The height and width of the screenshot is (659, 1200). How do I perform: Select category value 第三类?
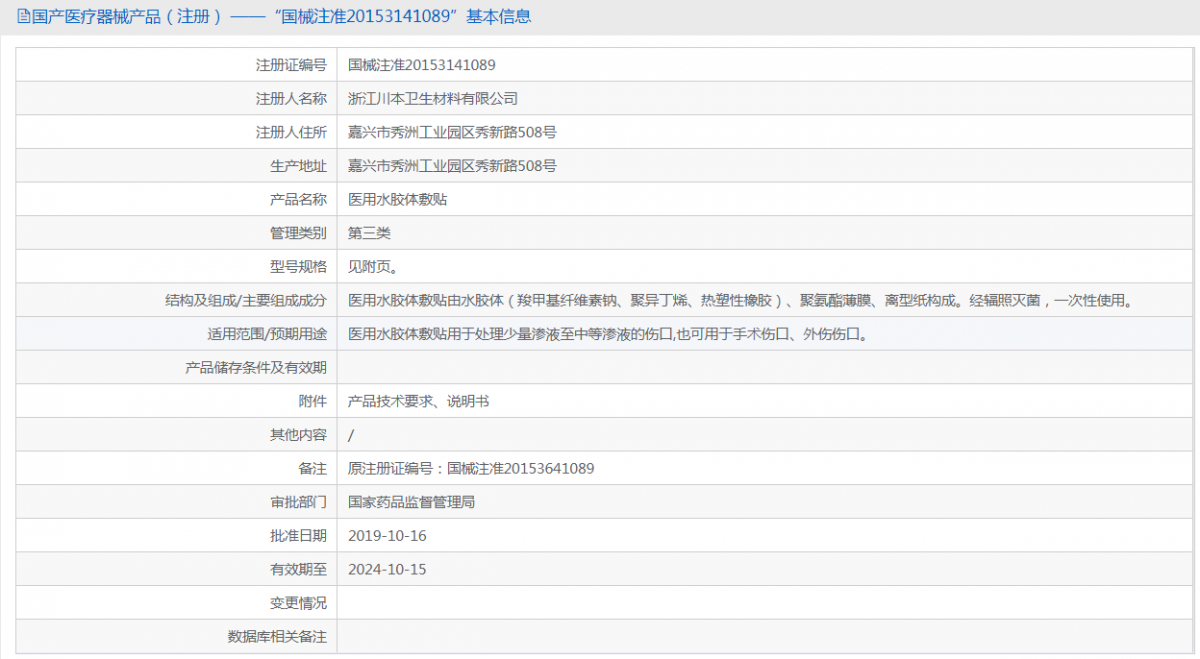(369, 233)
